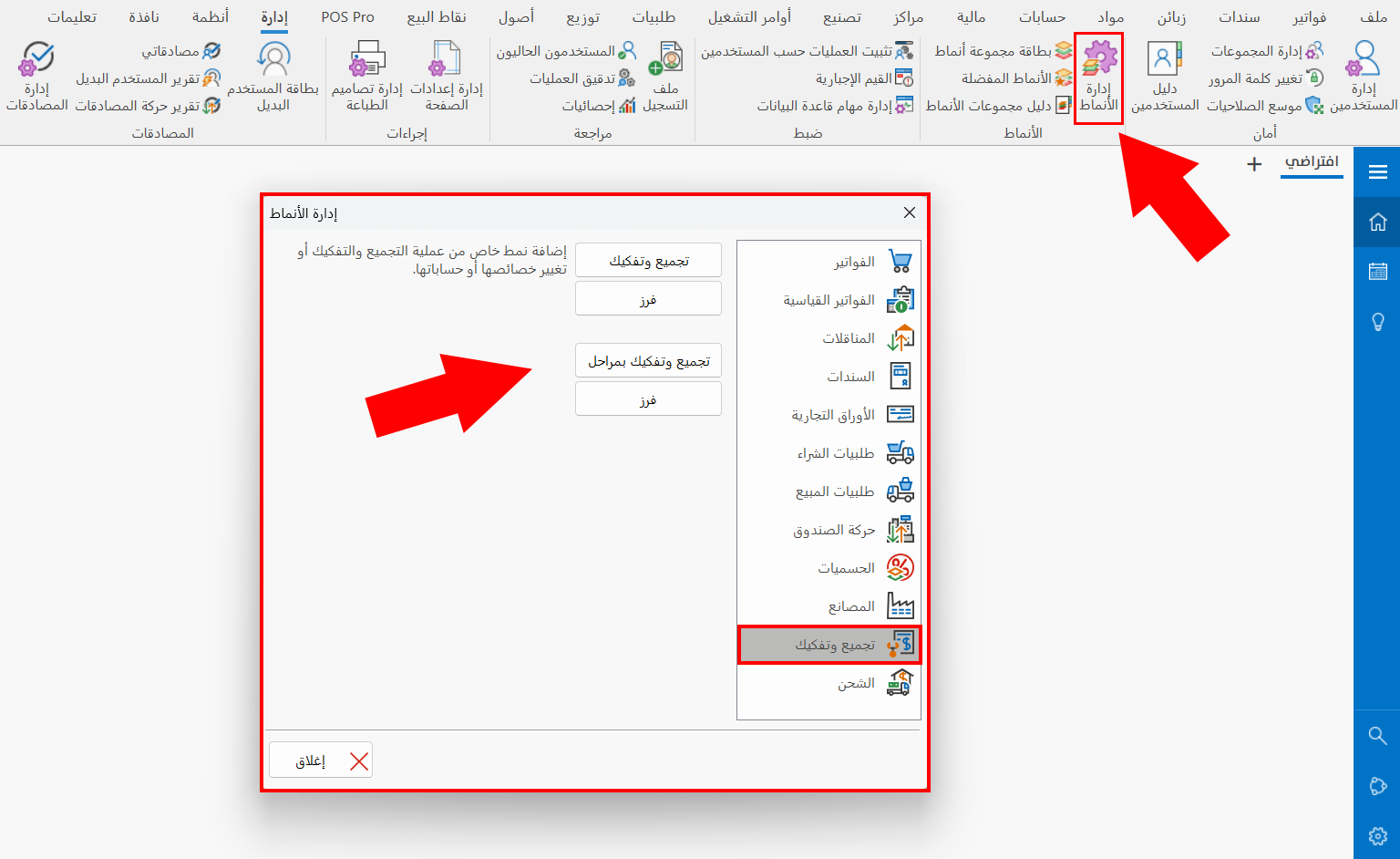
Task: Open إدارة إعدادات الصفحة icon
Action: pyautogui.click(x=447, y=78)
